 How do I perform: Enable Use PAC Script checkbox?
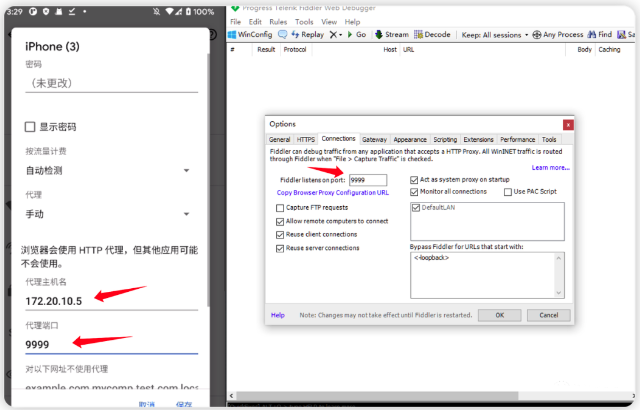point(508,192)
